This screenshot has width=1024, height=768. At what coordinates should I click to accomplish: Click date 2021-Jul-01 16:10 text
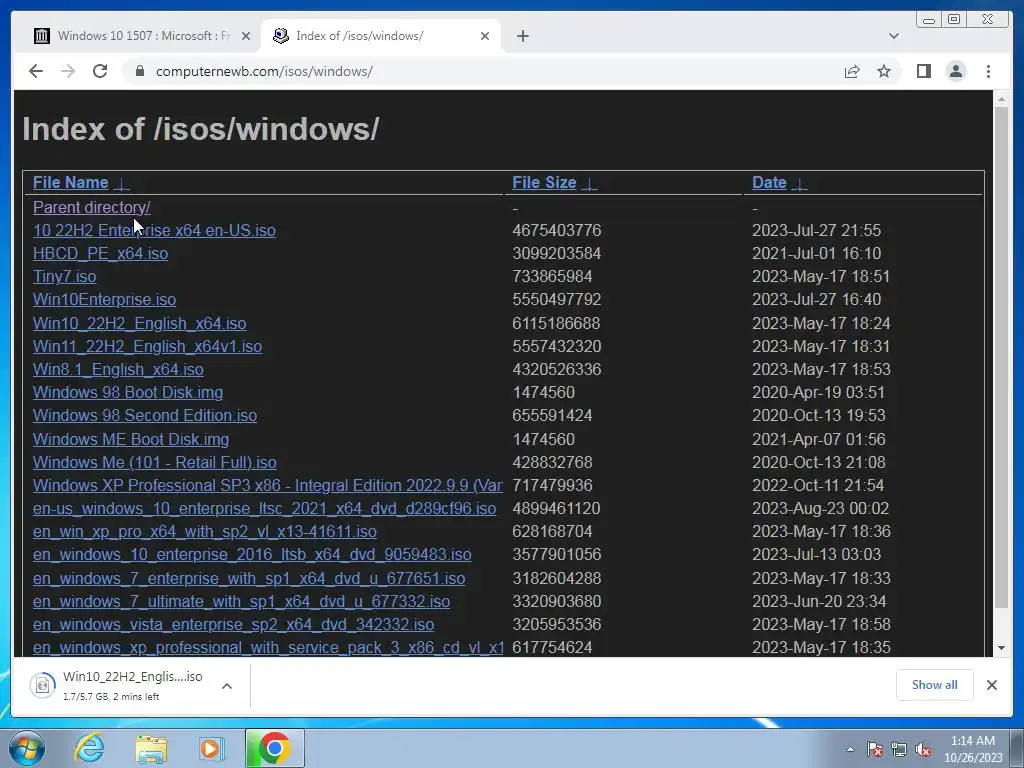pos(816,253)
